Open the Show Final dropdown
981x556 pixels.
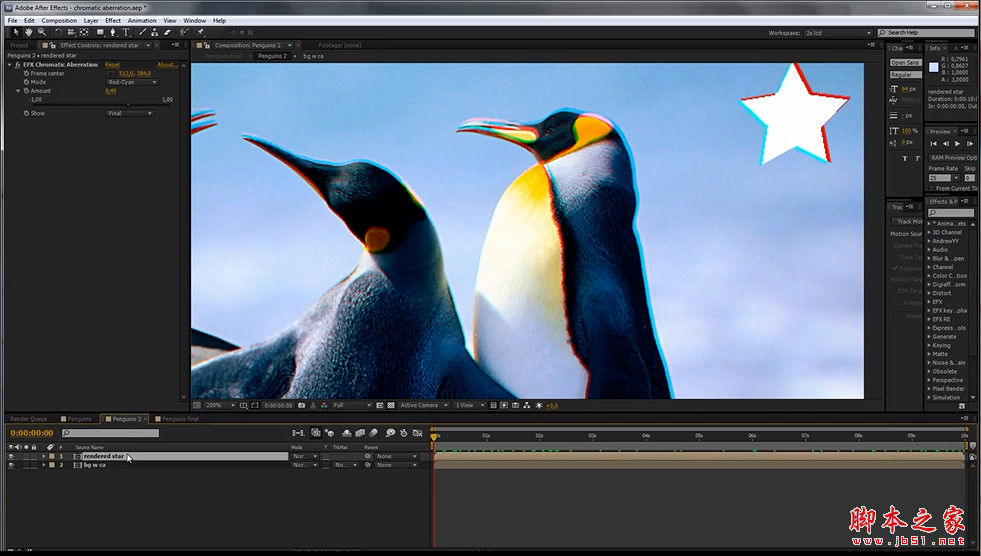pos(130,113)
